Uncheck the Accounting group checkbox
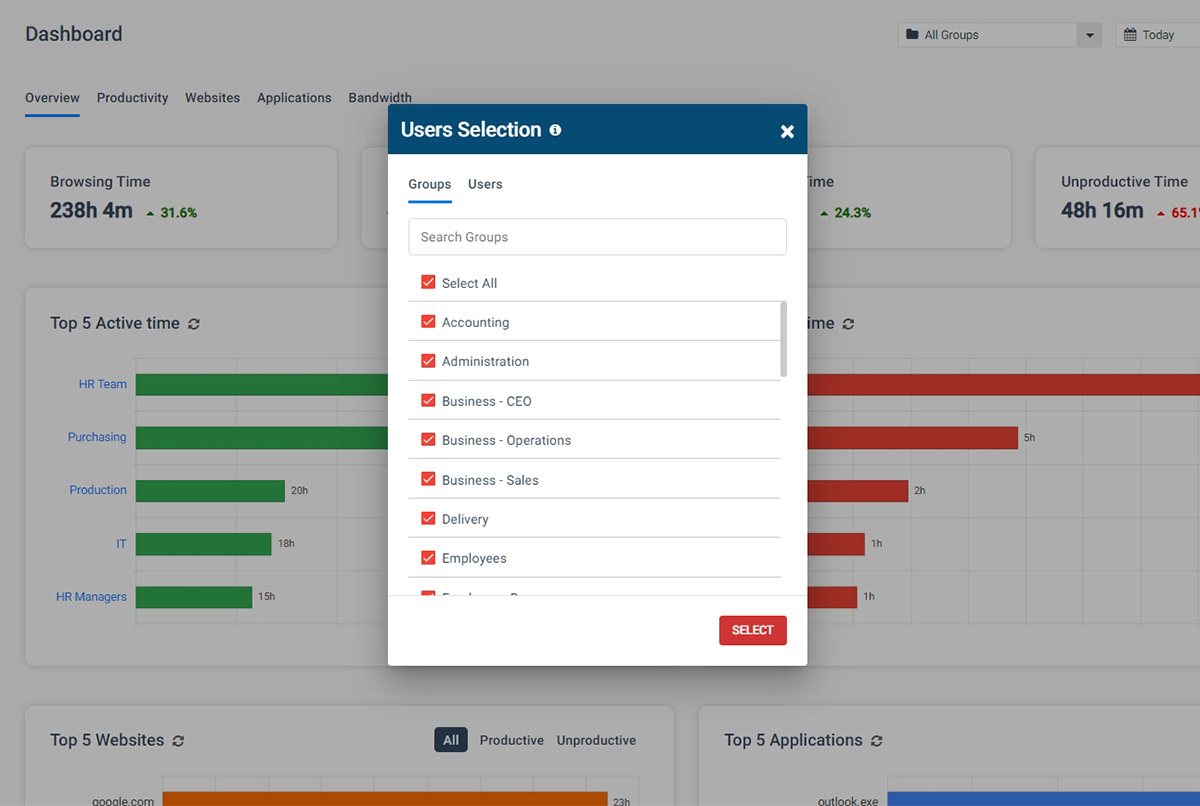This screenshot has height=806, width=1200. tap(428, 322)
